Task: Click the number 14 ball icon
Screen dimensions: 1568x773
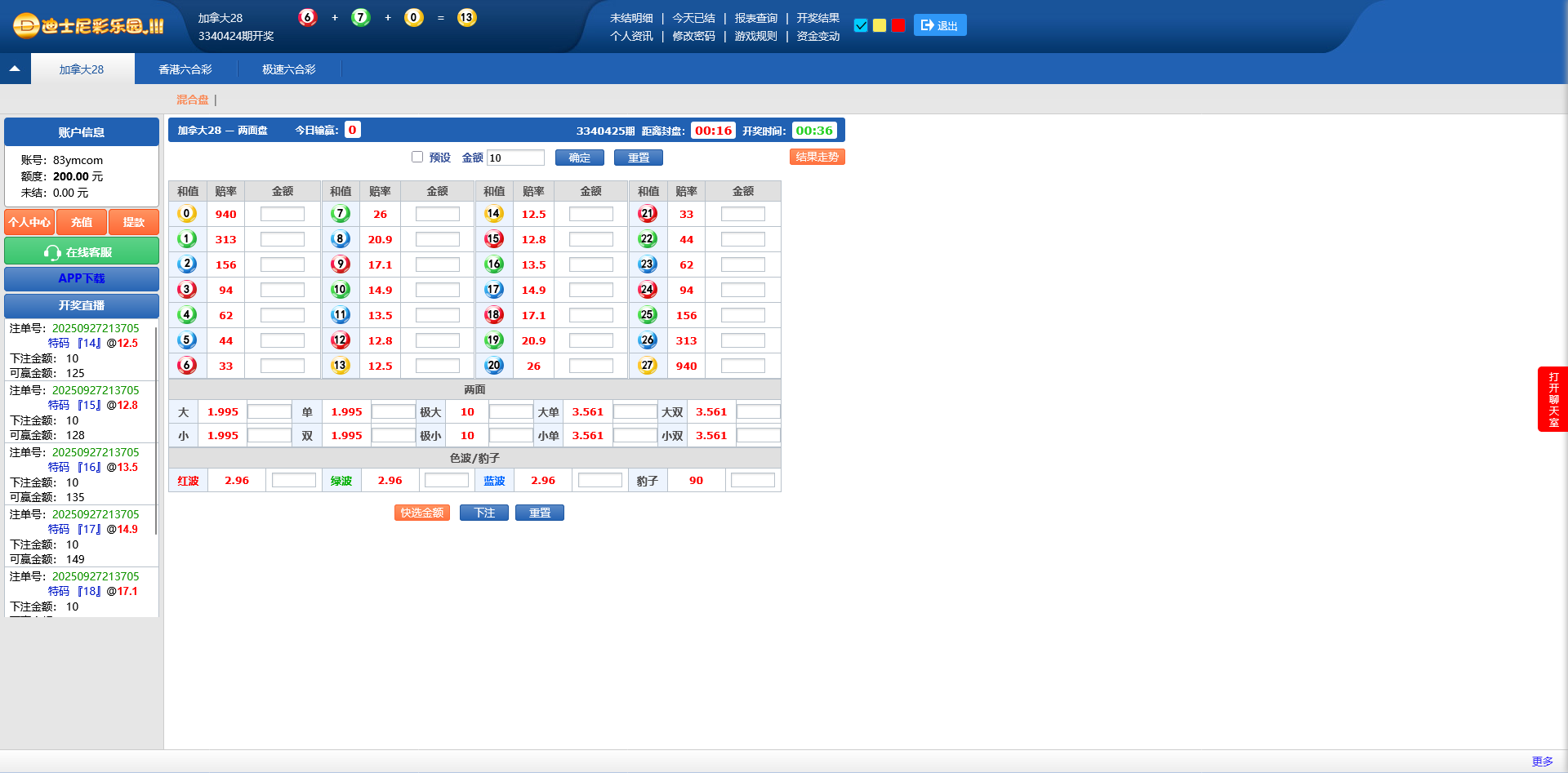Action: pos(493,214)
